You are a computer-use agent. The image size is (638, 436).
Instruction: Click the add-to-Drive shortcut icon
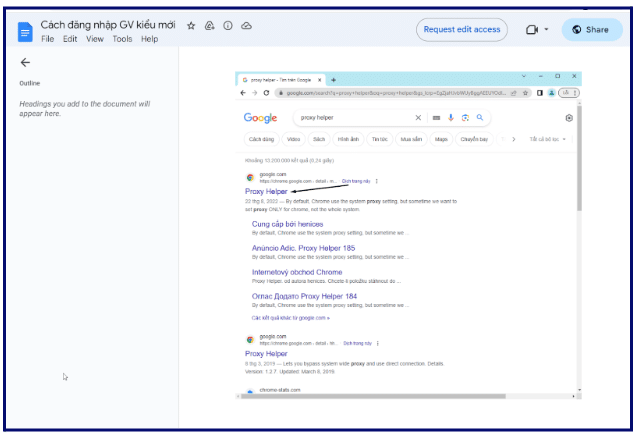210,26
